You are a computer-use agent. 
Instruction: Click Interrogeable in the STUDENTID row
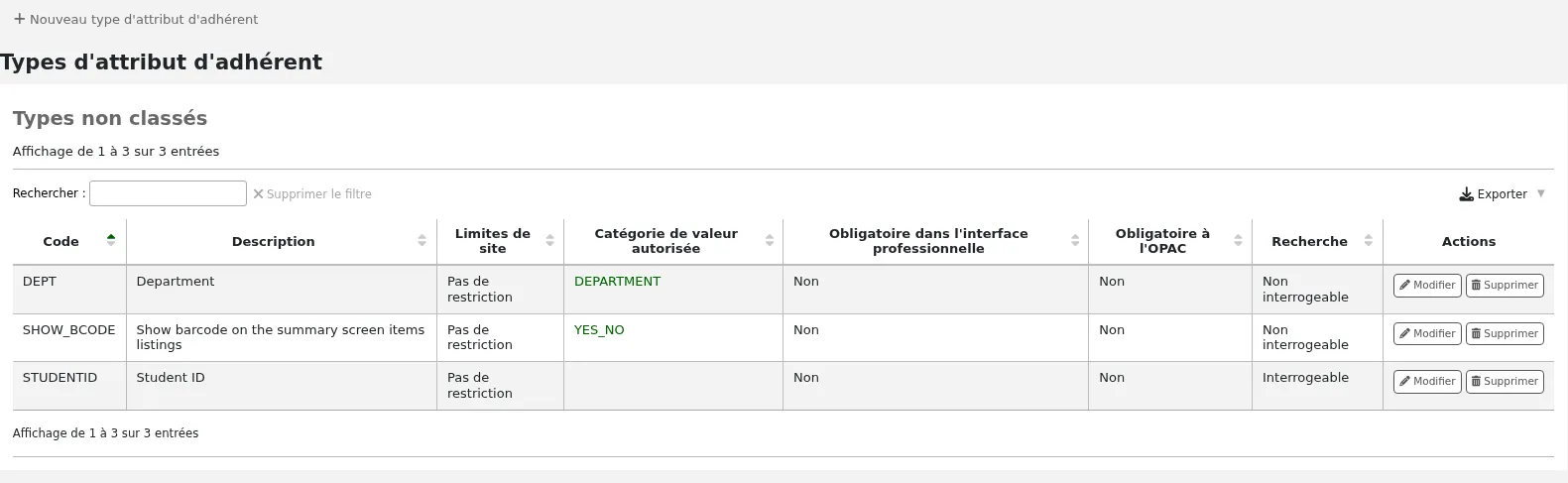(1305, 378)
